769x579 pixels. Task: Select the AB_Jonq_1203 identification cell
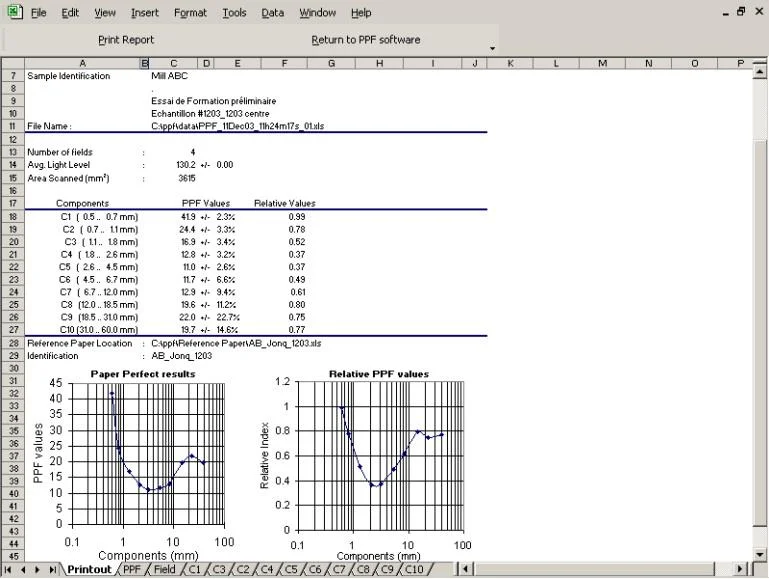click(181, 356)
